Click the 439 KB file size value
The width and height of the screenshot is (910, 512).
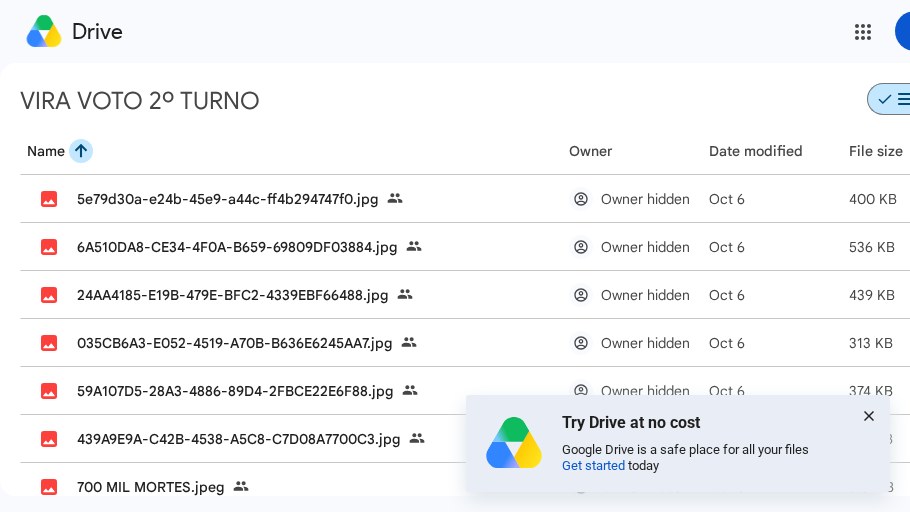pos(872,295)
